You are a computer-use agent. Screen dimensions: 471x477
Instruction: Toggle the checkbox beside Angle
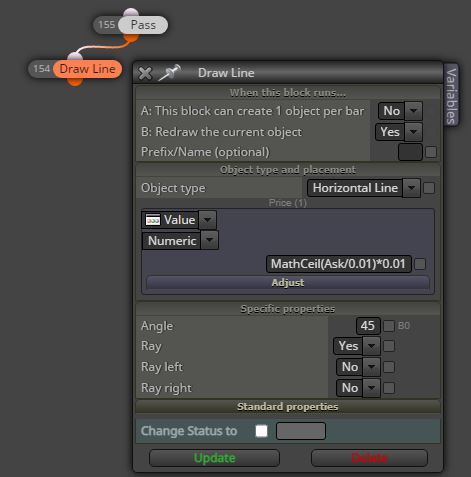click(x=389, y=326)
